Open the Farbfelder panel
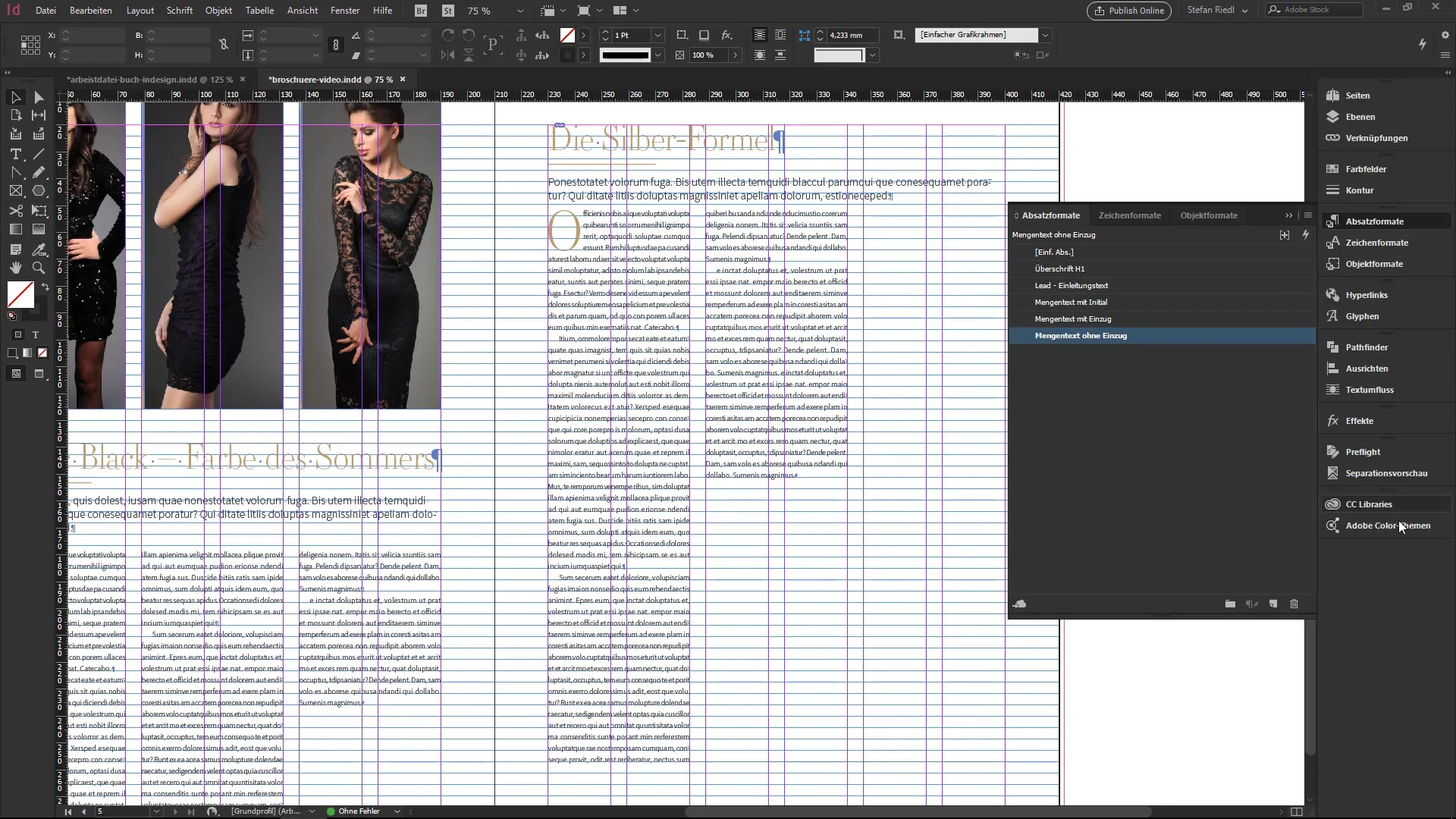1456x819 pixels. coord(1366,169)
